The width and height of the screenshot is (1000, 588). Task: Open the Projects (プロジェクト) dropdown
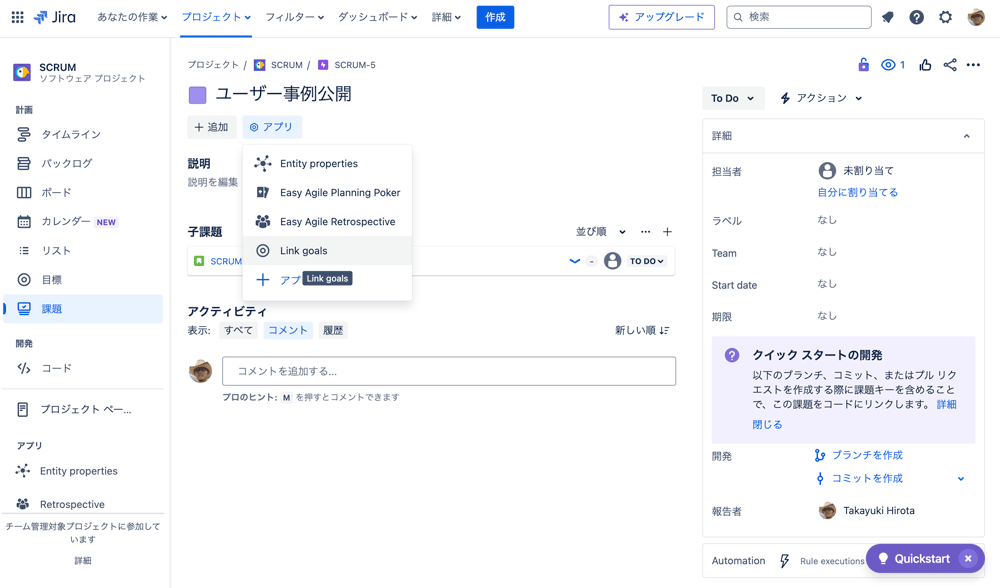(216, 17)
